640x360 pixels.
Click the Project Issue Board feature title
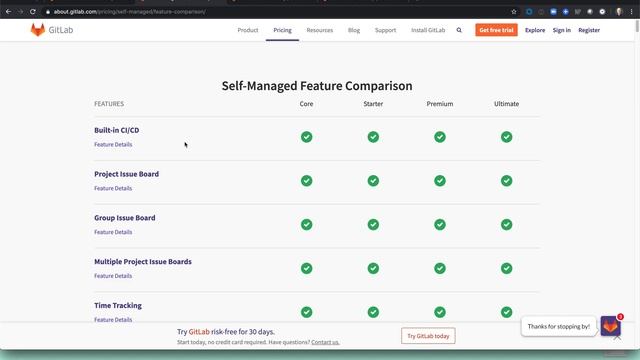[127, 174]
